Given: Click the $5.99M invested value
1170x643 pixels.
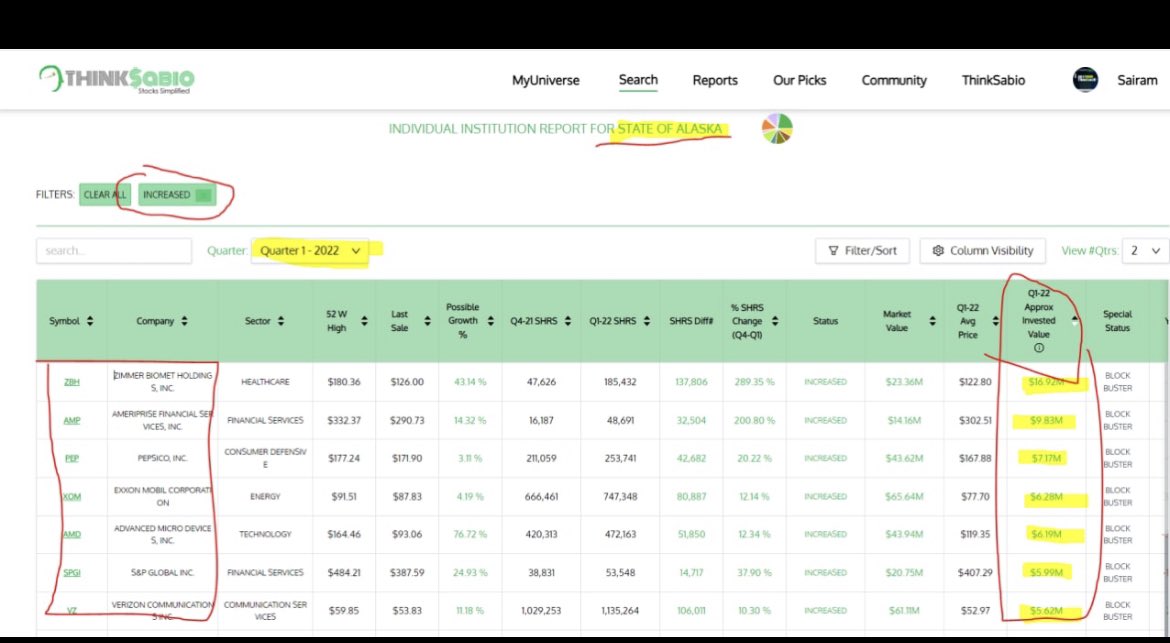Looking at the screenshot, I should [1045, 573].
